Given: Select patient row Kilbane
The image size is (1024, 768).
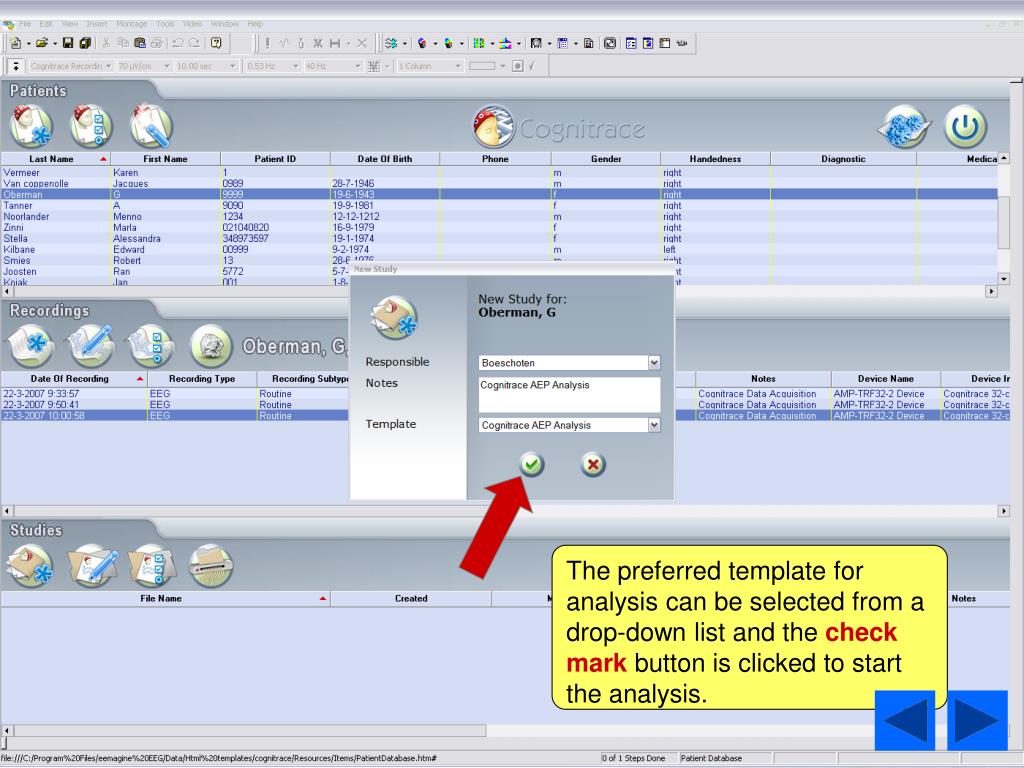Looking at the screenshot, I should click(500, 249).
